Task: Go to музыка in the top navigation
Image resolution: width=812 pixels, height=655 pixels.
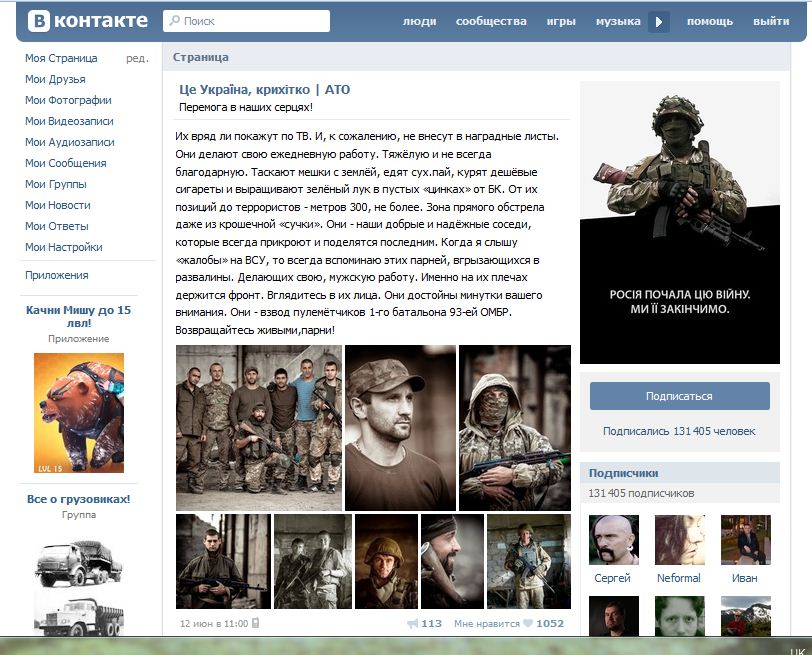Action: click(x=618, y=21)
